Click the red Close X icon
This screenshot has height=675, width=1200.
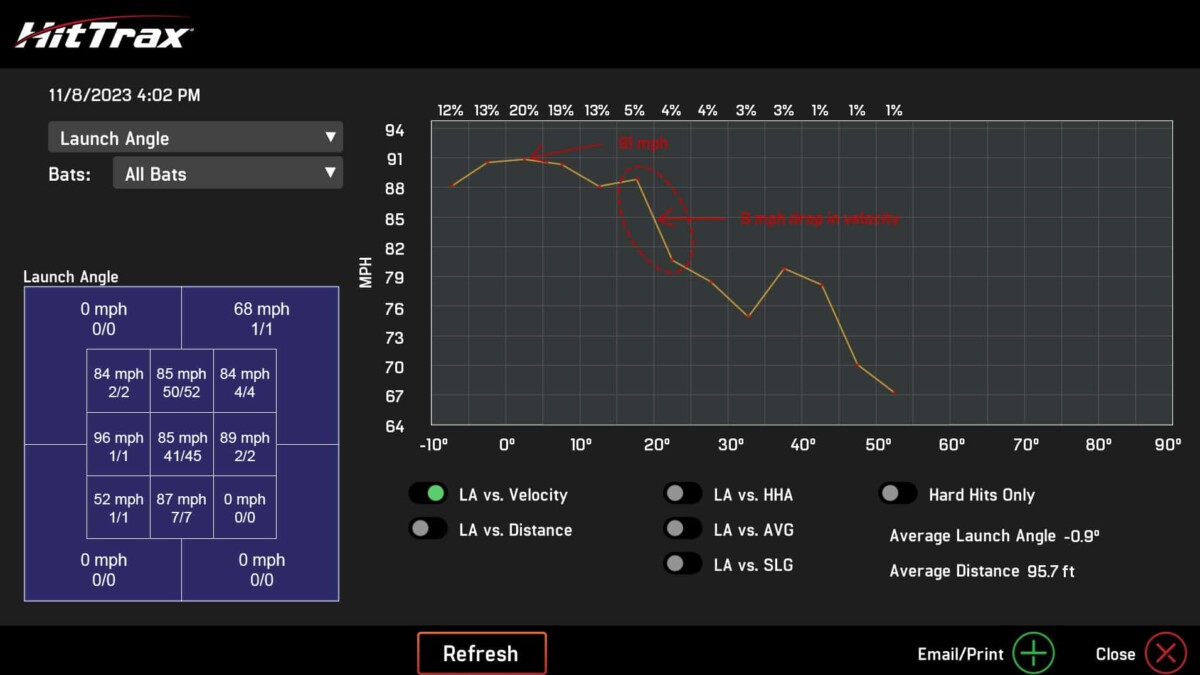click(1165, 653)
